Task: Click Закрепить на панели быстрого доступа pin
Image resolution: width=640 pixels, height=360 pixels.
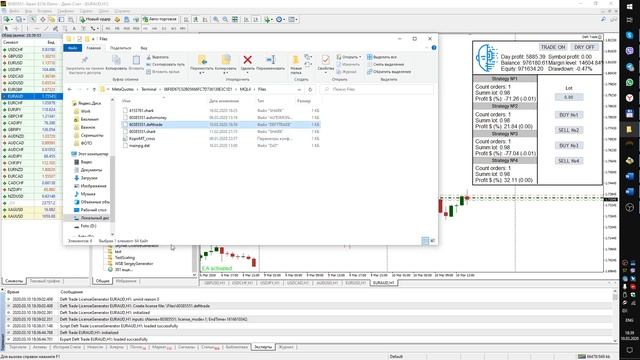Action: pos(84,64)
